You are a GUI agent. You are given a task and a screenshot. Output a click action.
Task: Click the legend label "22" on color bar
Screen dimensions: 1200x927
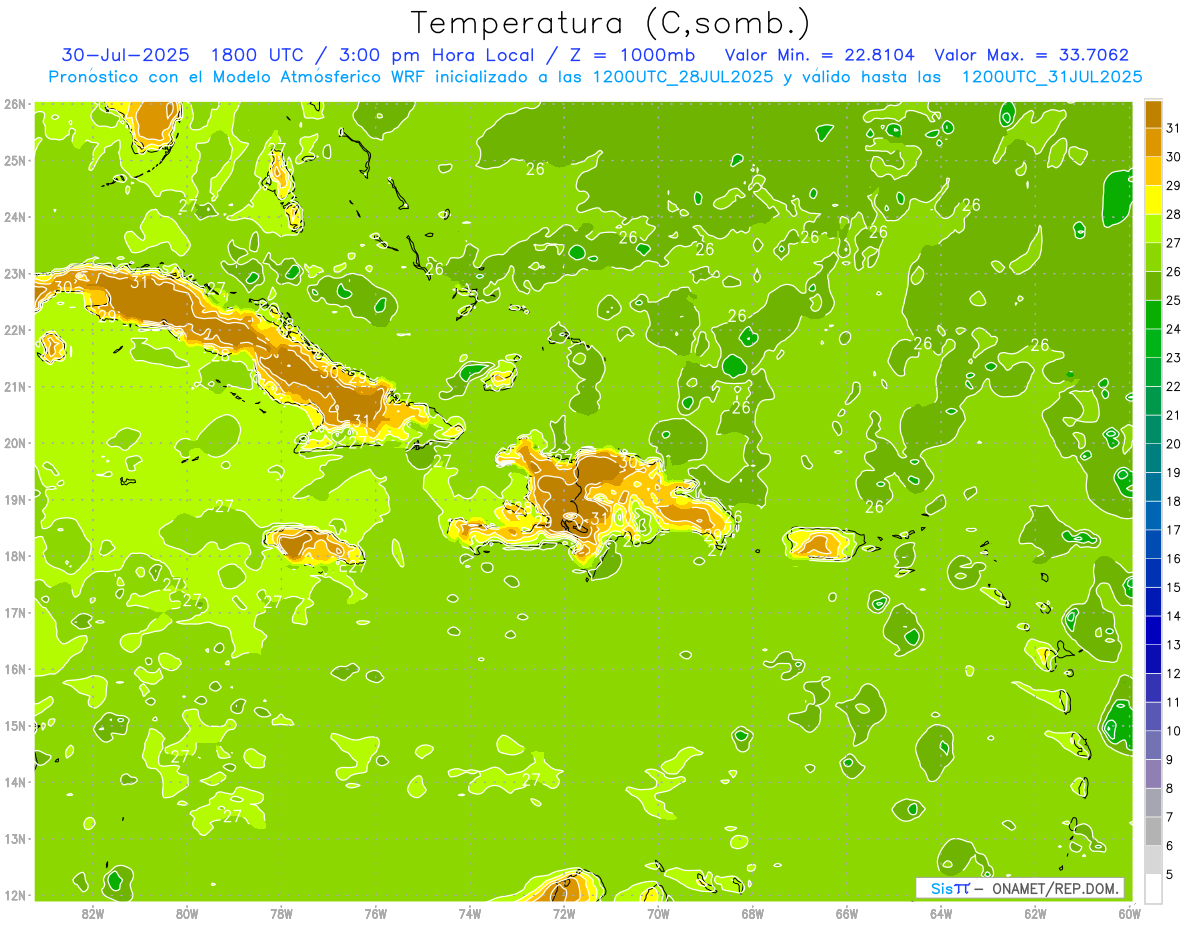click(1174, 387)
